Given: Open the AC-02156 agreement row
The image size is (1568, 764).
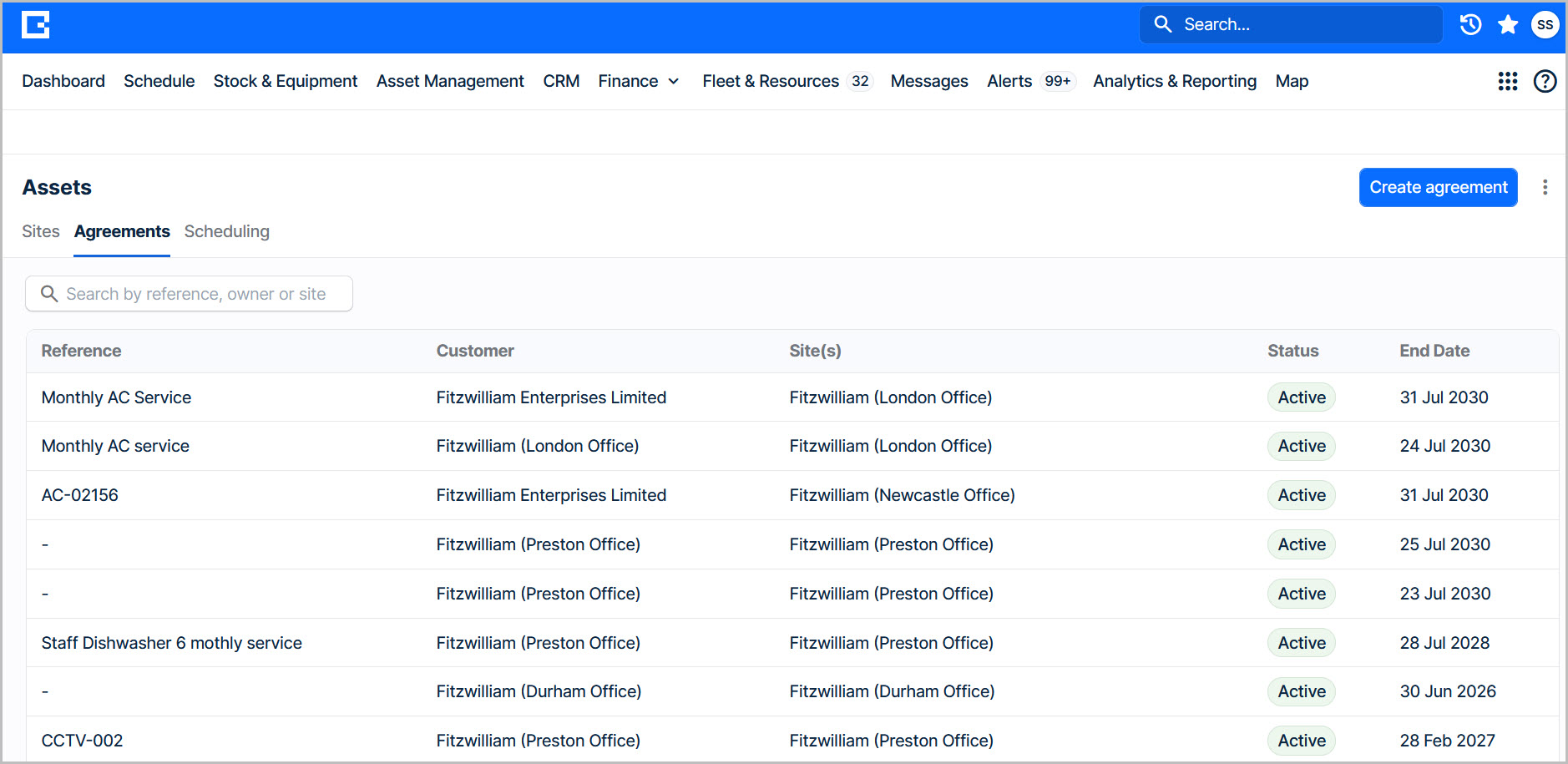Looking at the screenshot, I should pyautogui.click(x=793, y=495).
